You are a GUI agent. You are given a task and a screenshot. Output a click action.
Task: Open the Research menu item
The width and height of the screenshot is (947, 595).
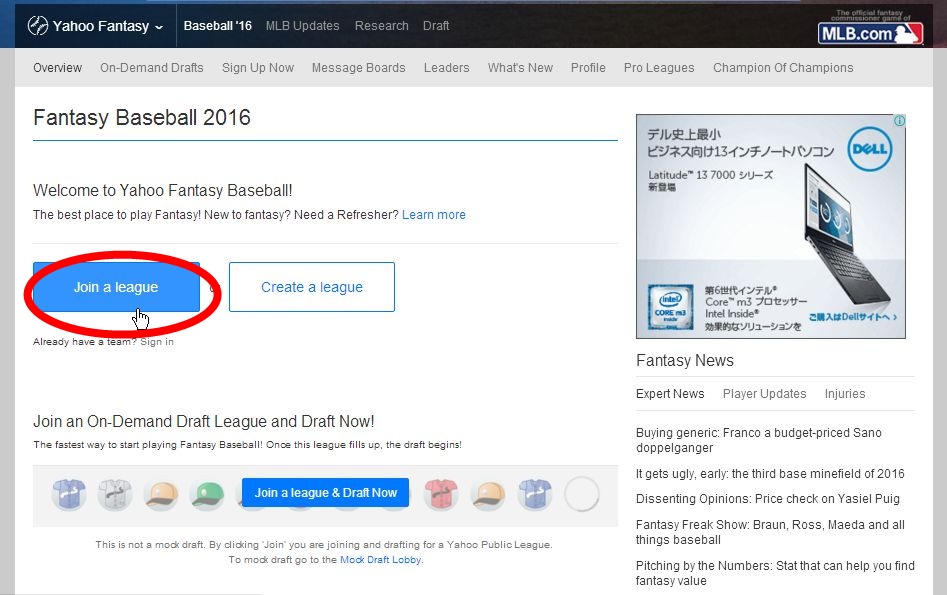click(x=382, y=26)
